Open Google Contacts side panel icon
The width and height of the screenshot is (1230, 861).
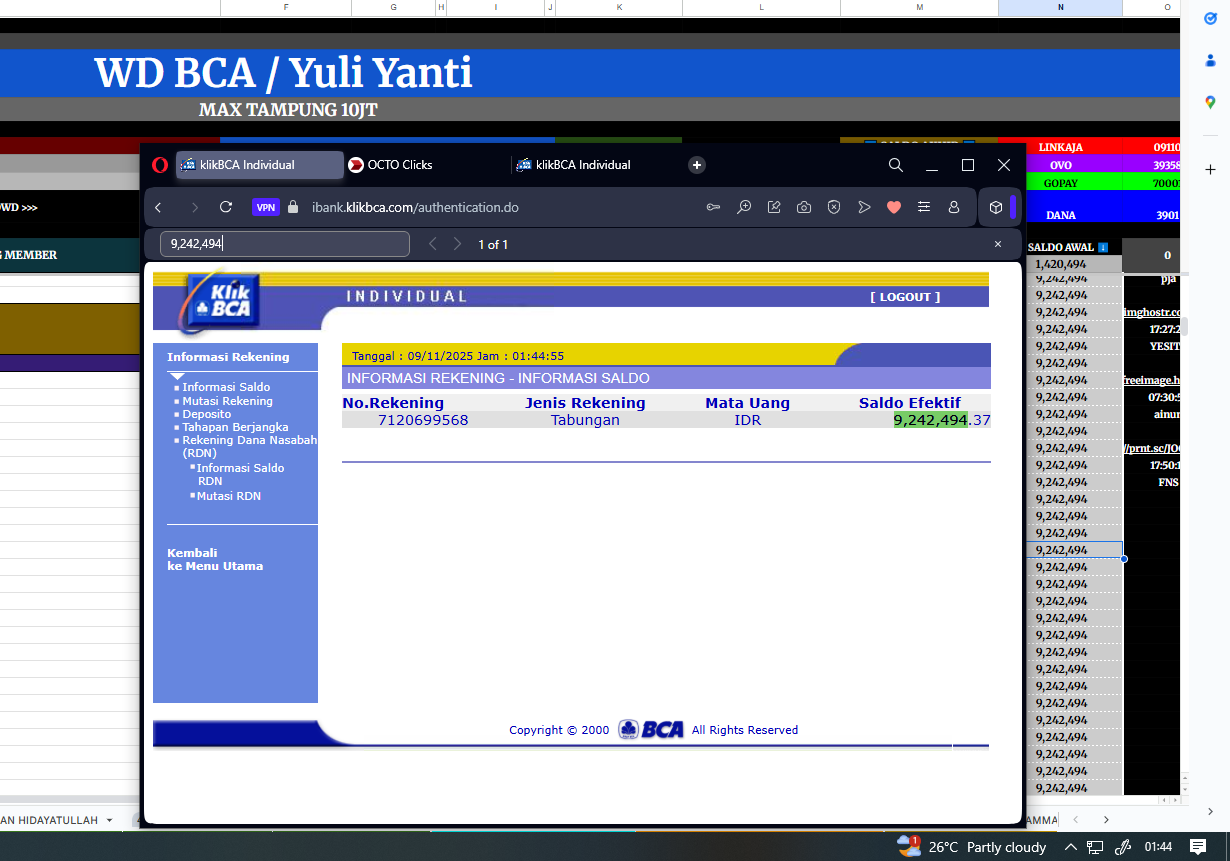click(1210, 60)
